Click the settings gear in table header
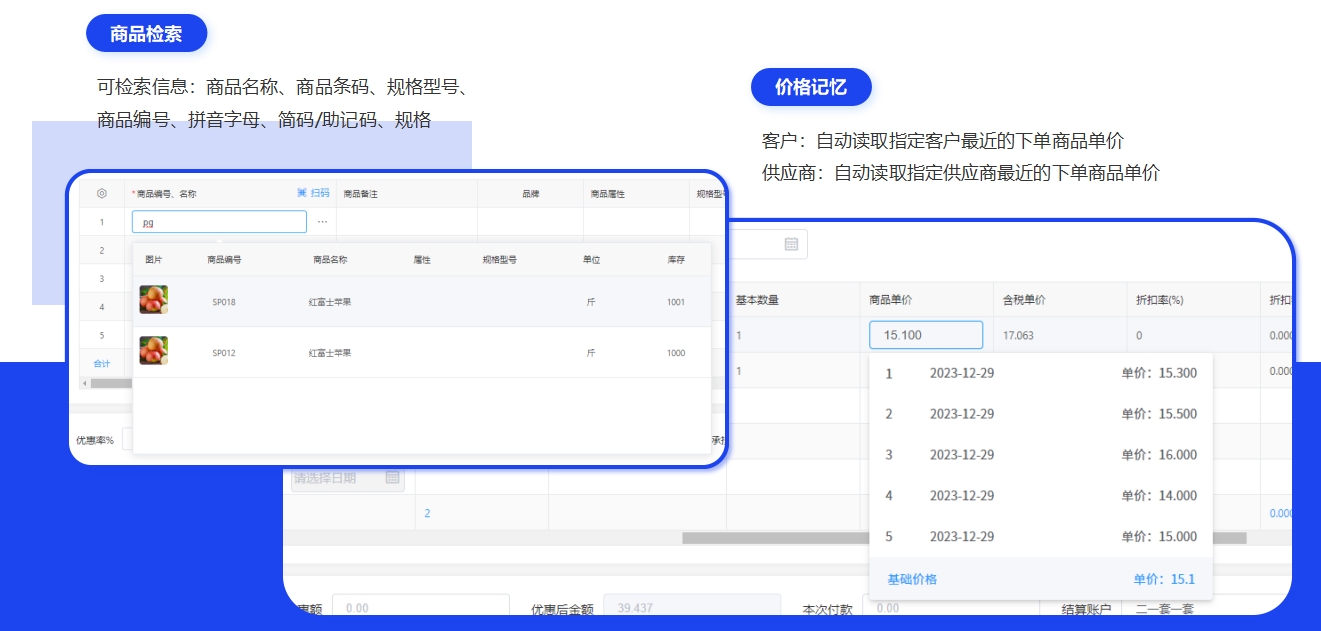Image resolution: width=1321 pixels, height=631 pixels. [x=102, y=193]
